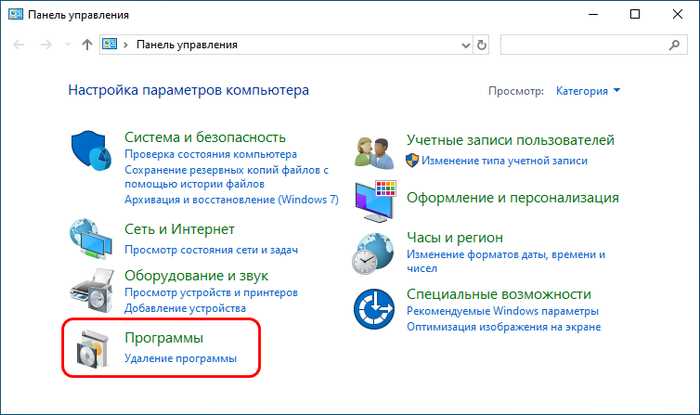Click the breadcrumb chevron before Панель управления
This screenshot has width=700, height=415.
tap(126, 45)
